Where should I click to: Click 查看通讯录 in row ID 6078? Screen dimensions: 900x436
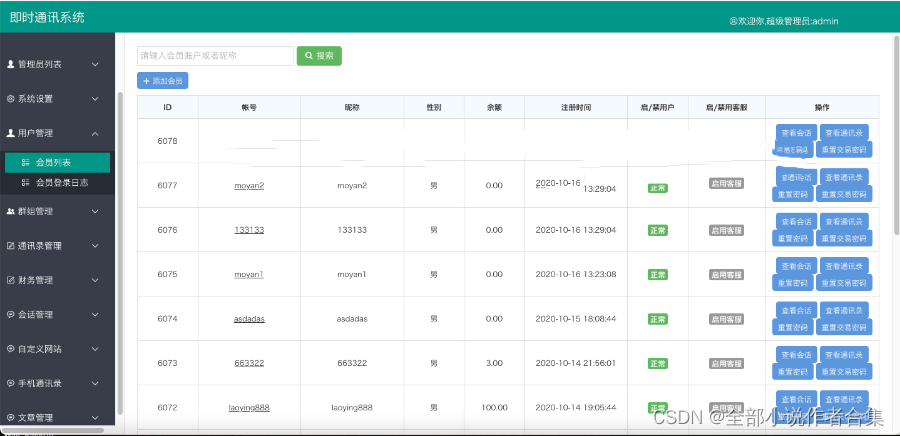(x=844, y=133)
